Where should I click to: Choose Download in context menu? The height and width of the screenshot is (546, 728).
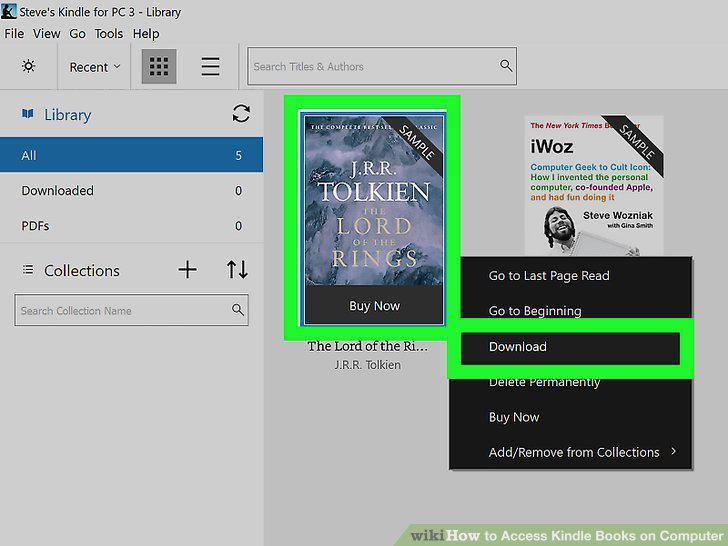coord(570,347)
